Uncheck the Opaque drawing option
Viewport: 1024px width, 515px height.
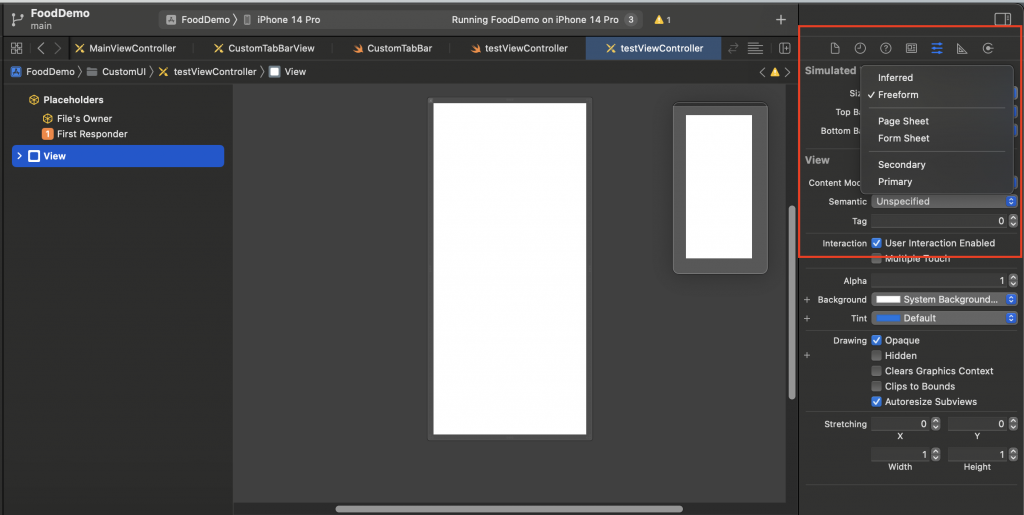pyautogui.click(x=876, y=340)
